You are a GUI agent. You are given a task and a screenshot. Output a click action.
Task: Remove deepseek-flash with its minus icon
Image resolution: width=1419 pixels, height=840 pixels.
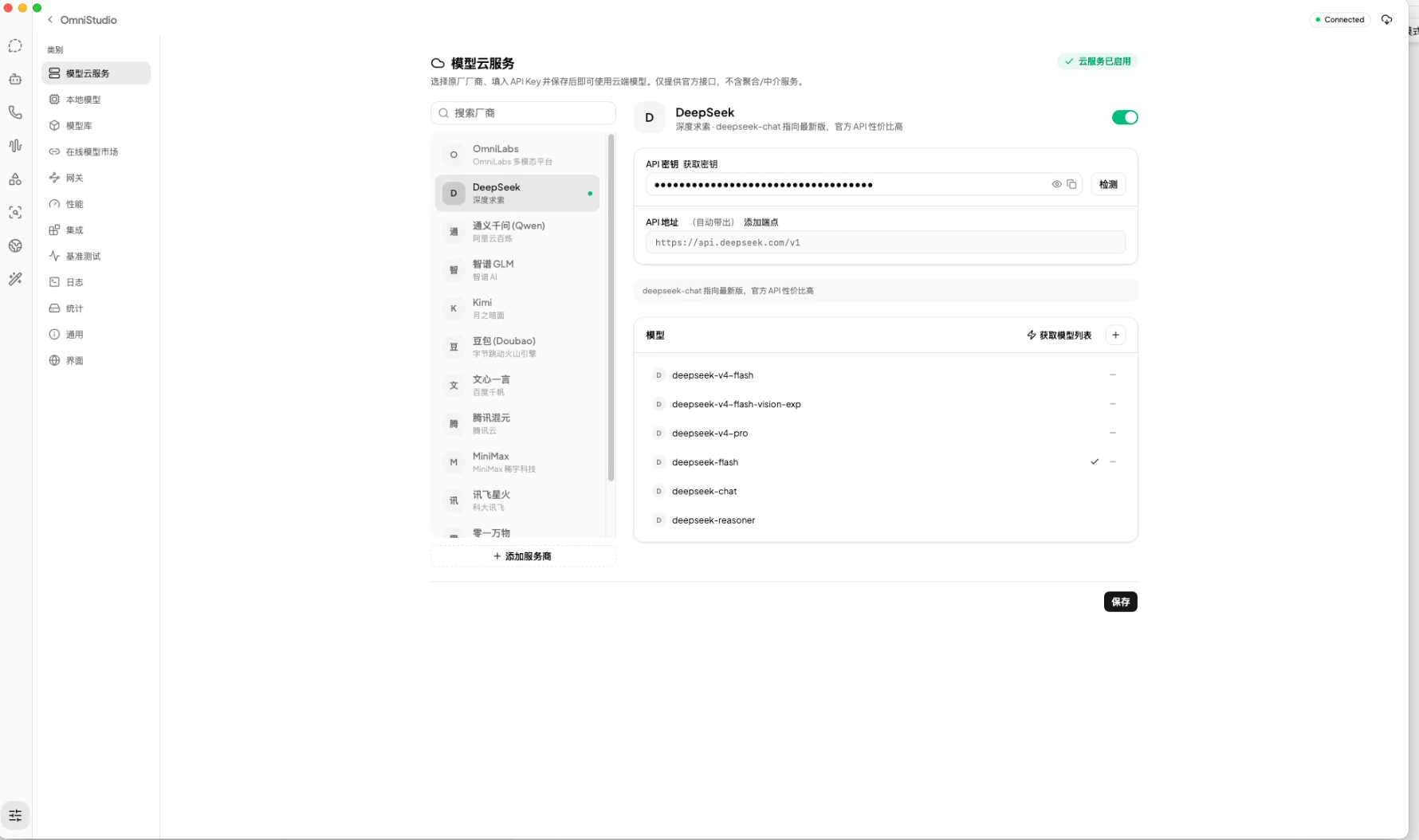tap(1113, 462)
